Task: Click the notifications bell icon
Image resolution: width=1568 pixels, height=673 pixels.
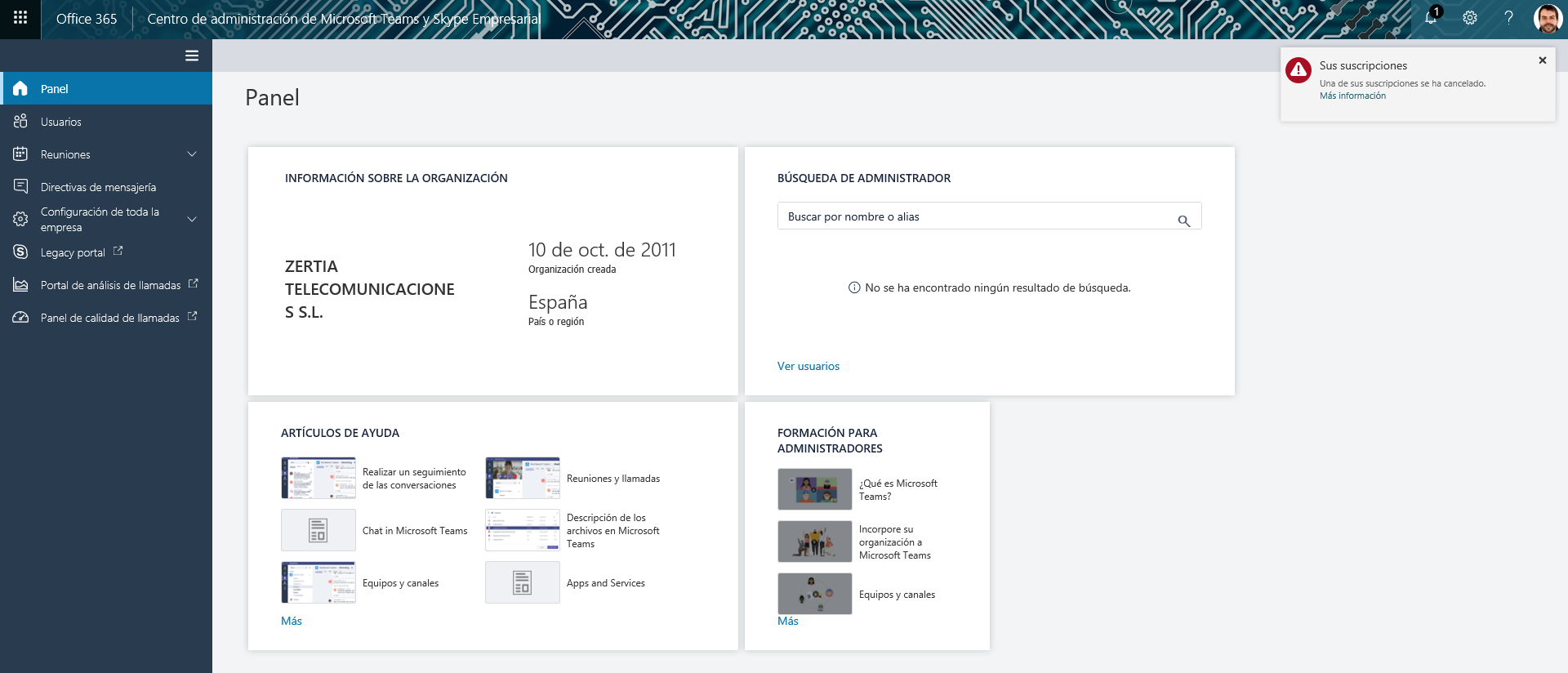Action: pos(1431,18)
